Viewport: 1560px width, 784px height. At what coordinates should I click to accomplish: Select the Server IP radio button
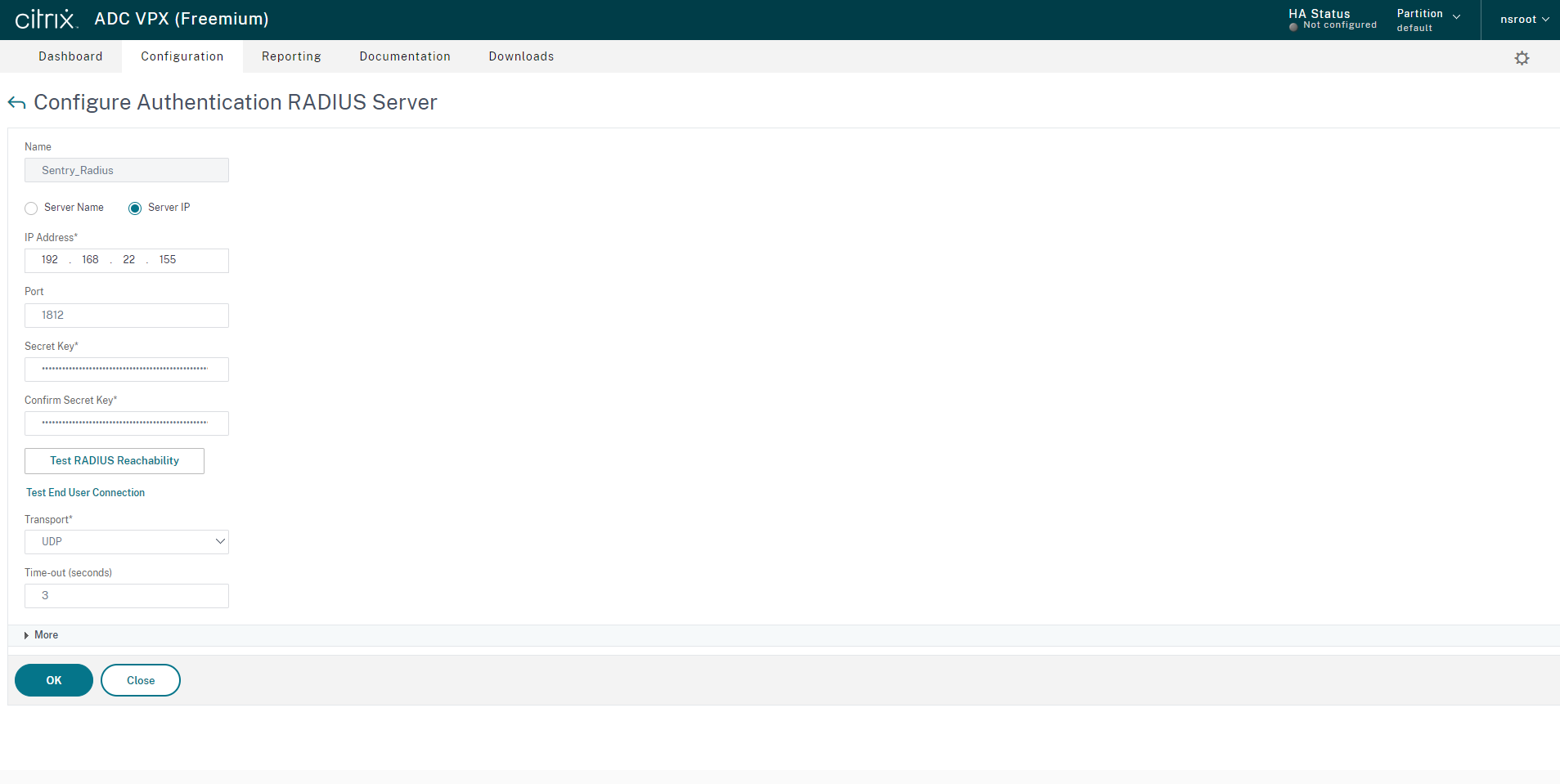tap(134, 208)
